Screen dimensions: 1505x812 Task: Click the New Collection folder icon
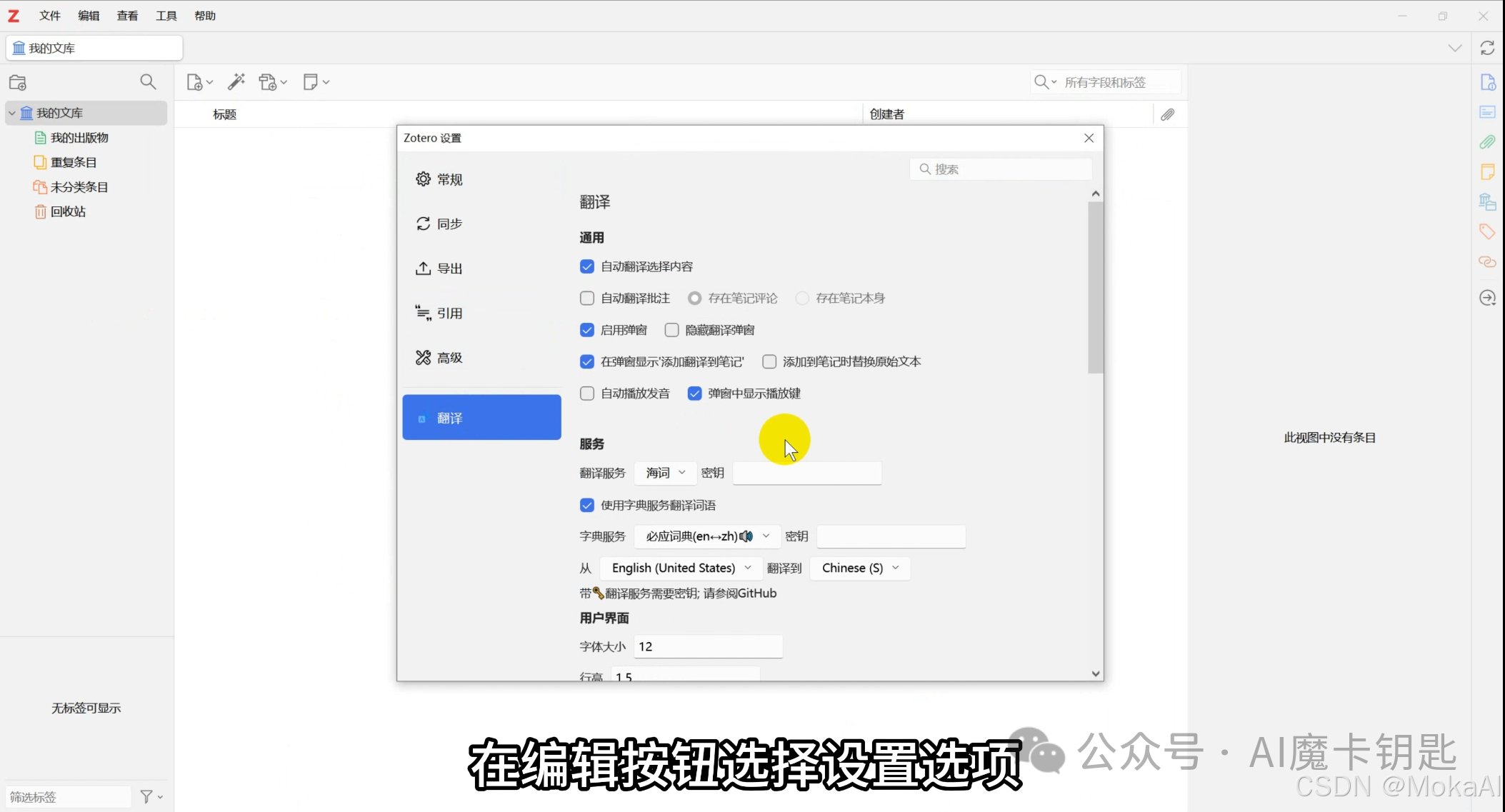(18, 82)
